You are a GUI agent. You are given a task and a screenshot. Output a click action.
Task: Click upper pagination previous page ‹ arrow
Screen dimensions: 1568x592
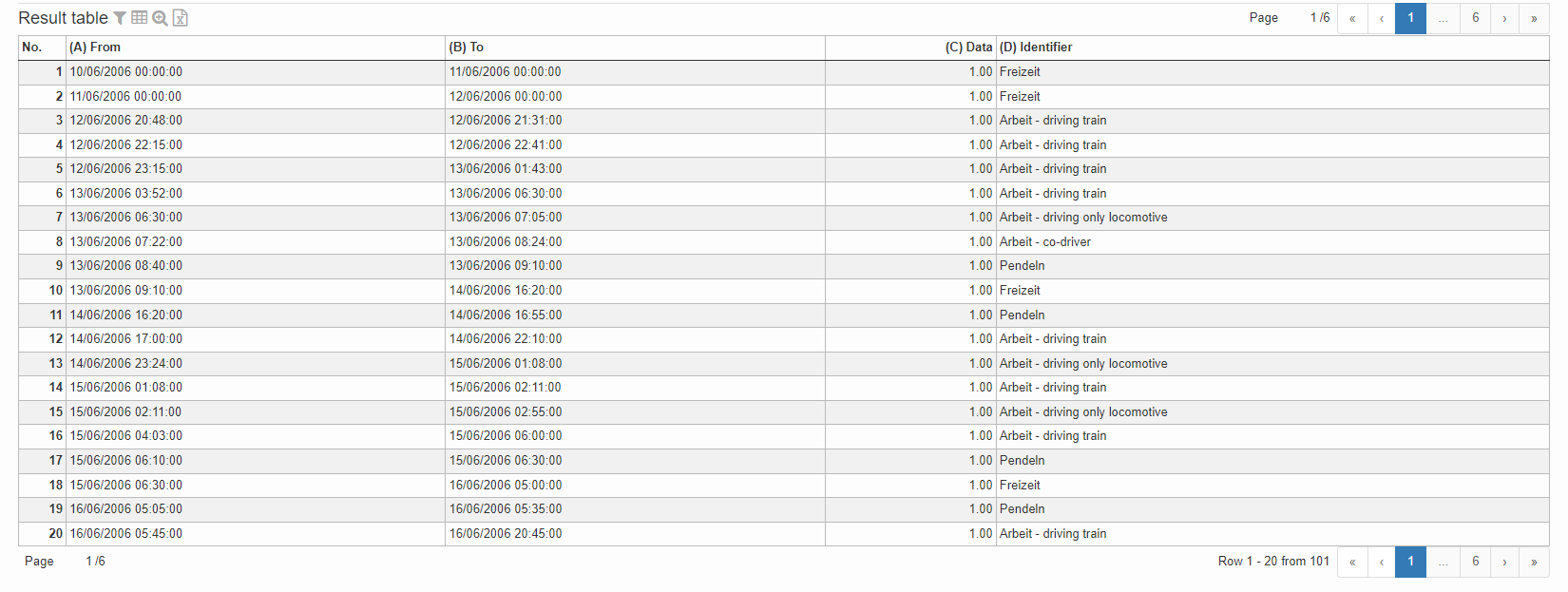(x=1382, y=18)
